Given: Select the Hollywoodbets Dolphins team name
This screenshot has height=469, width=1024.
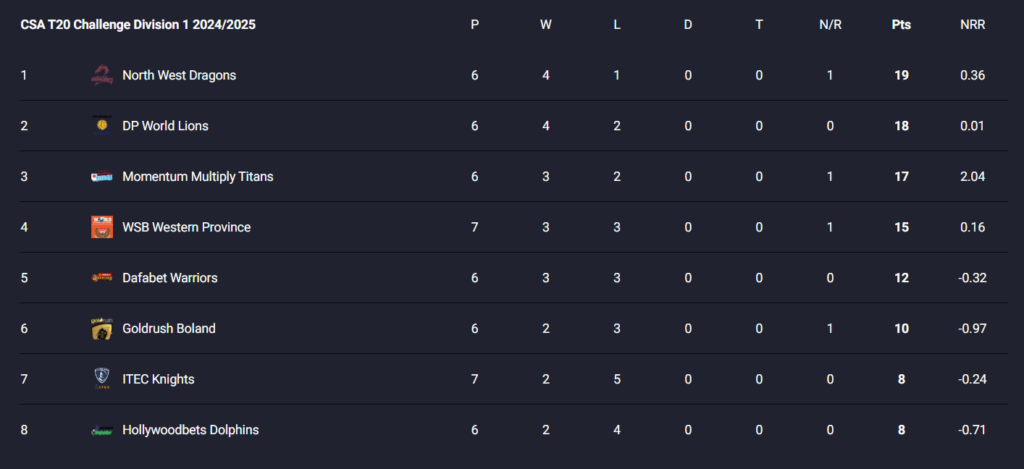Looking at the screenshot, I should click(191, 430).
